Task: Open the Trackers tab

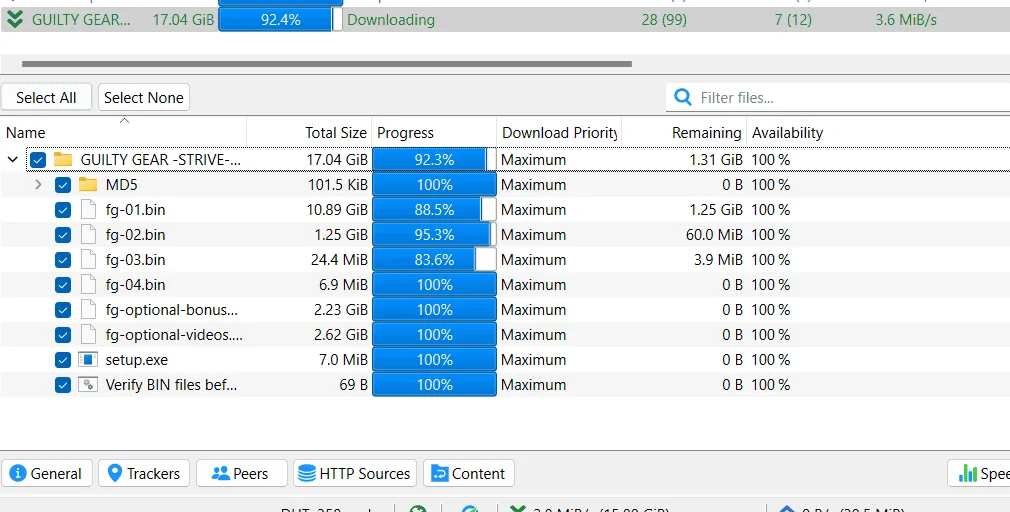Action: pyautogui.click(x=144, y=473)
